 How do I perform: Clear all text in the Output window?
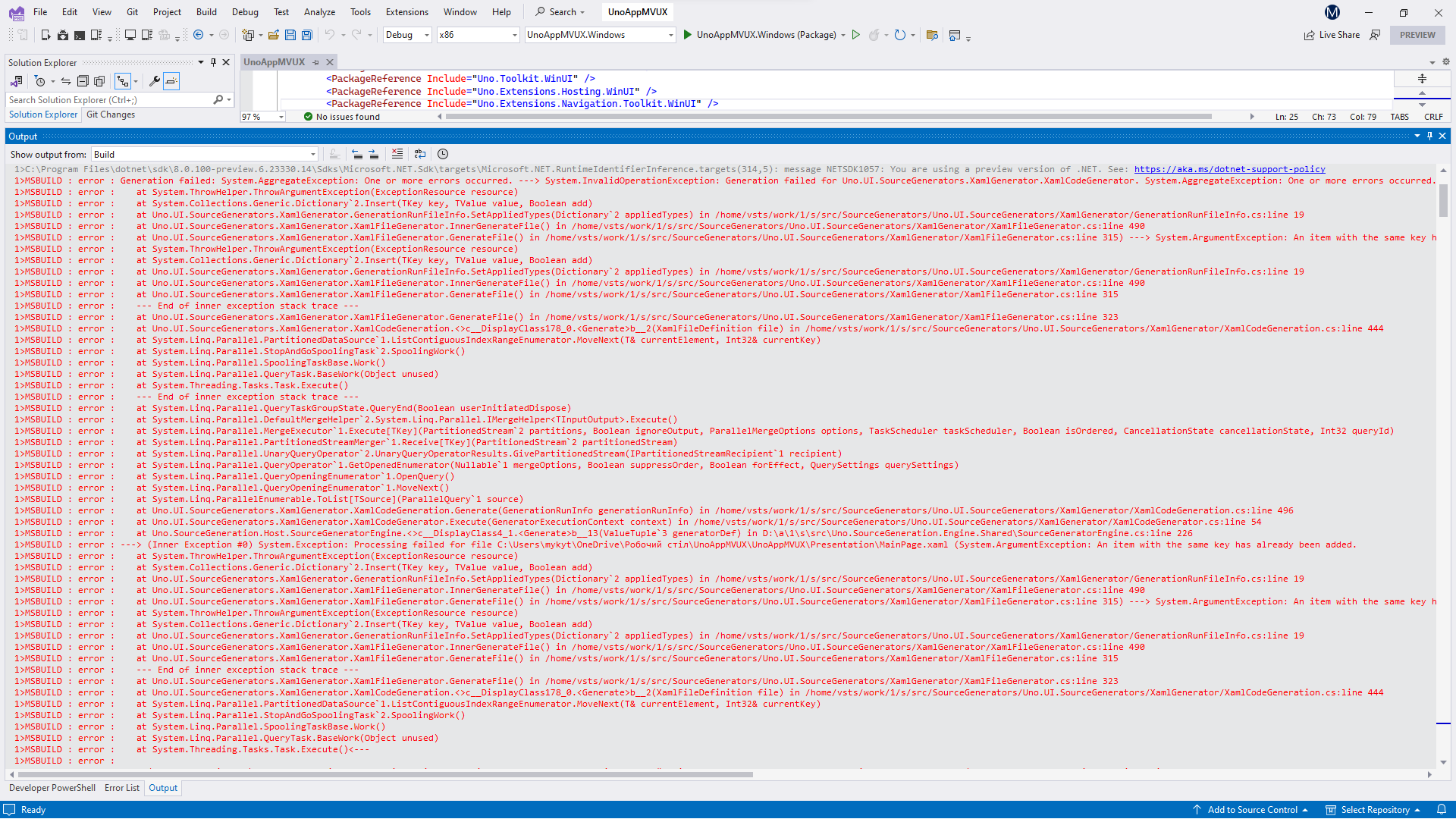397,154
